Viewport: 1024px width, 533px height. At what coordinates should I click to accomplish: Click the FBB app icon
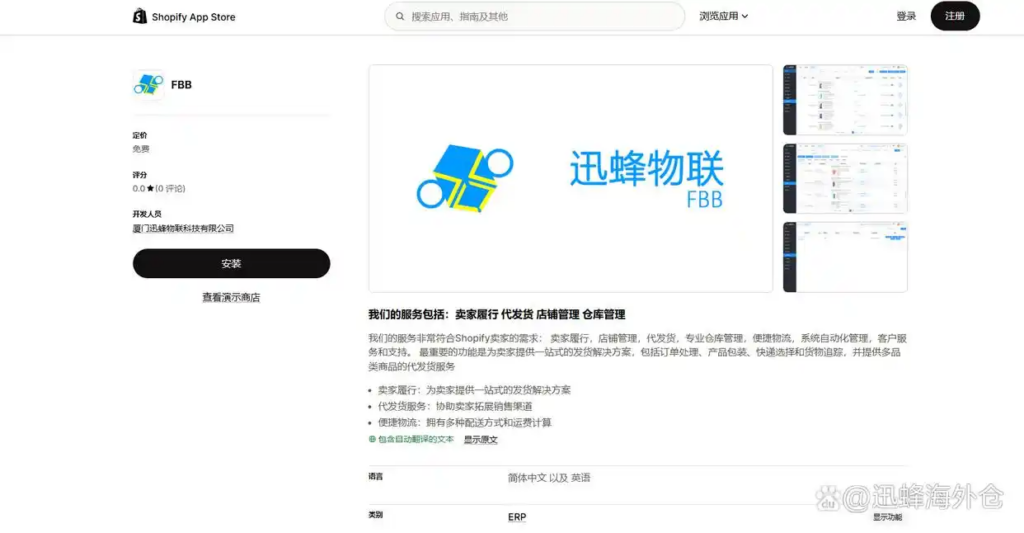[x=148, y=85]
